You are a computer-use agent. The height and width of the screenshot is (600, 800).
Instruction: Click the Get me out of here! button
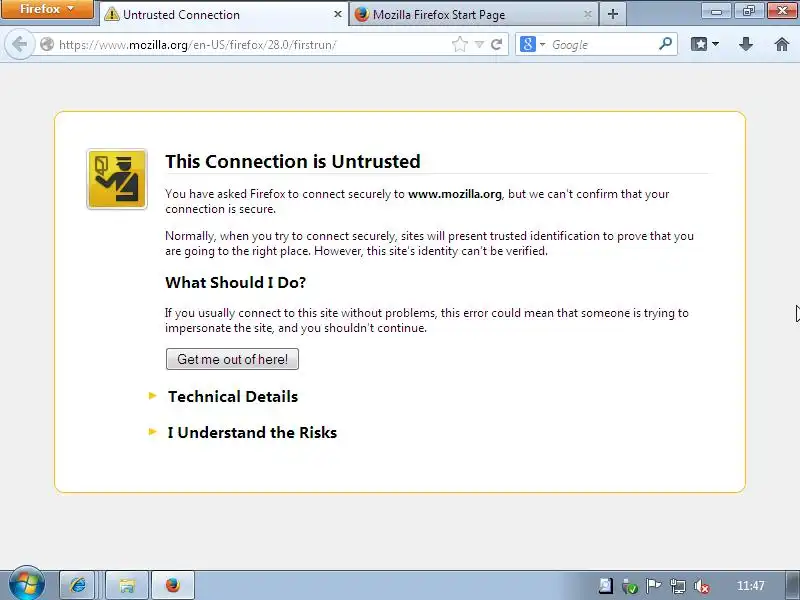232,359
